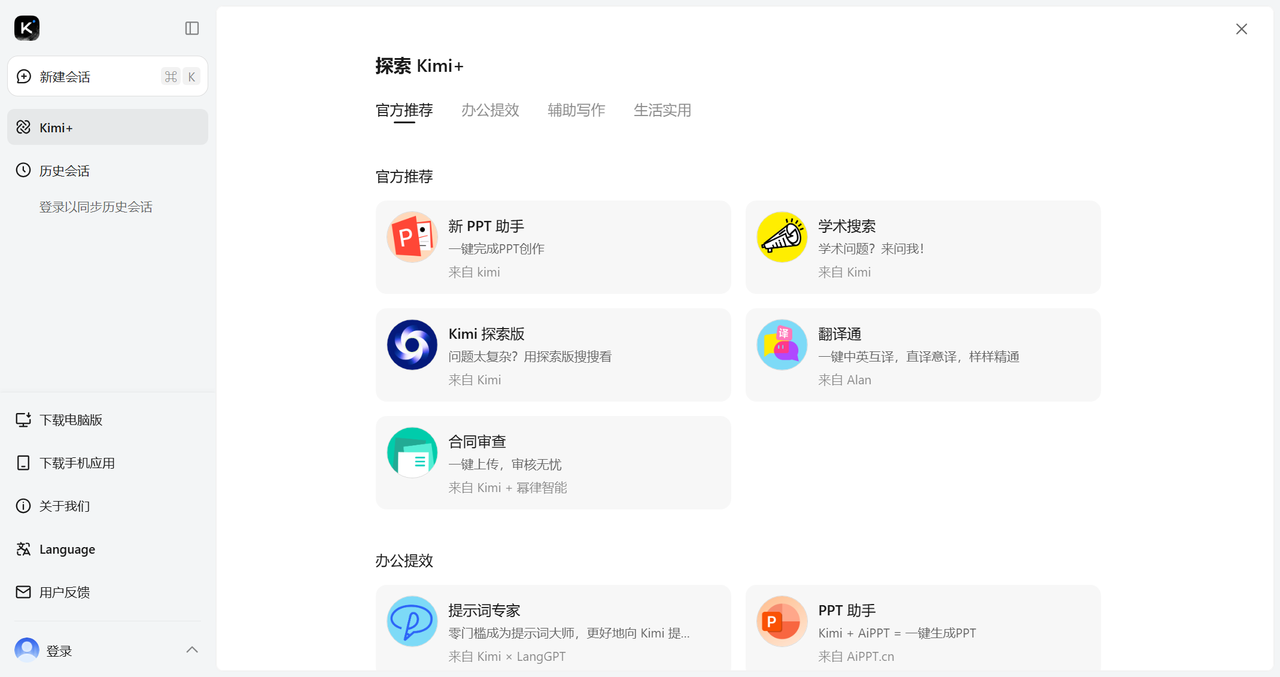This screenshot has width=1280, height=677.
Task: Click the monitor icon for 下载电脑版
Action: point(24,420)
